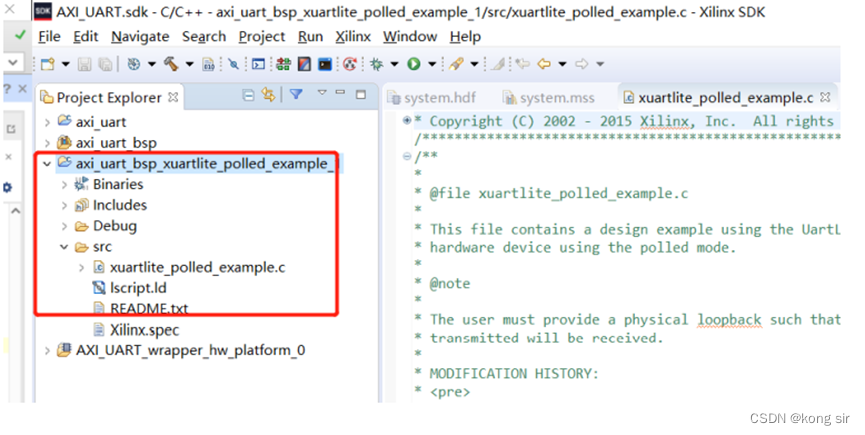Maximize the Project Explorer panel

pyautogui.click(x=361, y=94)
